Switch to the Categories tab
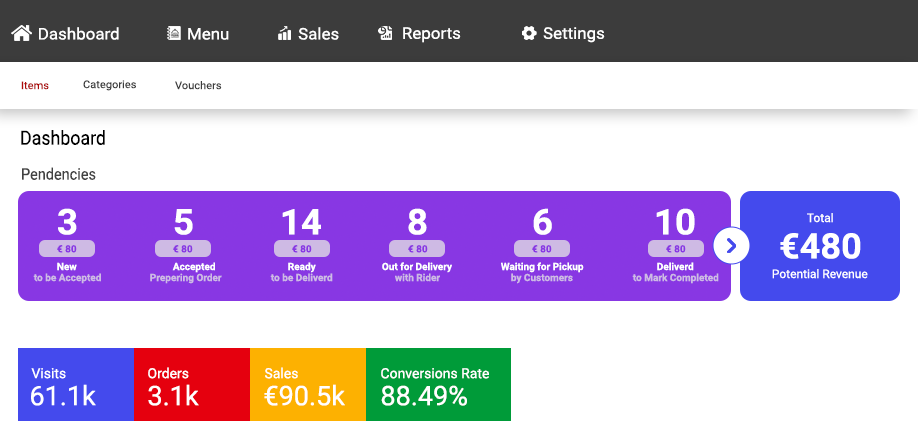Screen dimensions: 918x421 109,85
